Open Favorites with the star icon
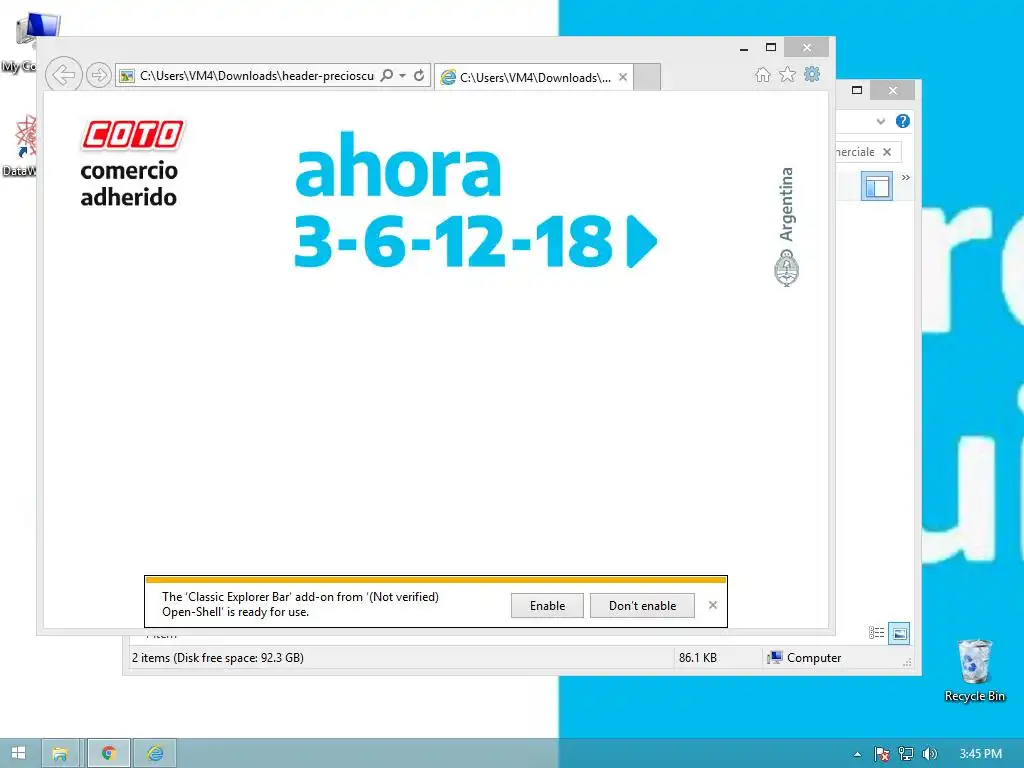 click(x=788, y=74)
